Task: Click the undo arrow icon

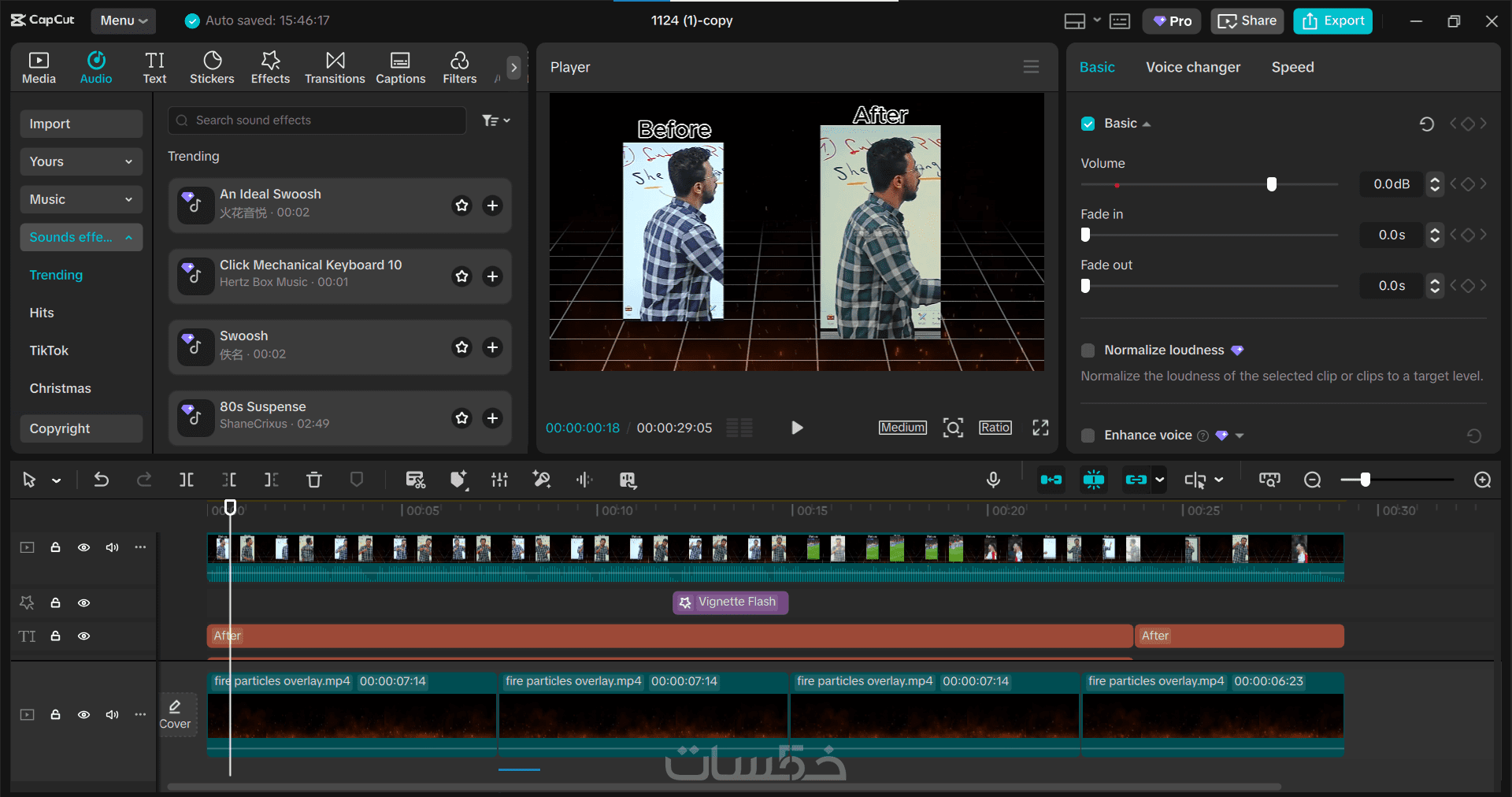Action: coord(102,480)
